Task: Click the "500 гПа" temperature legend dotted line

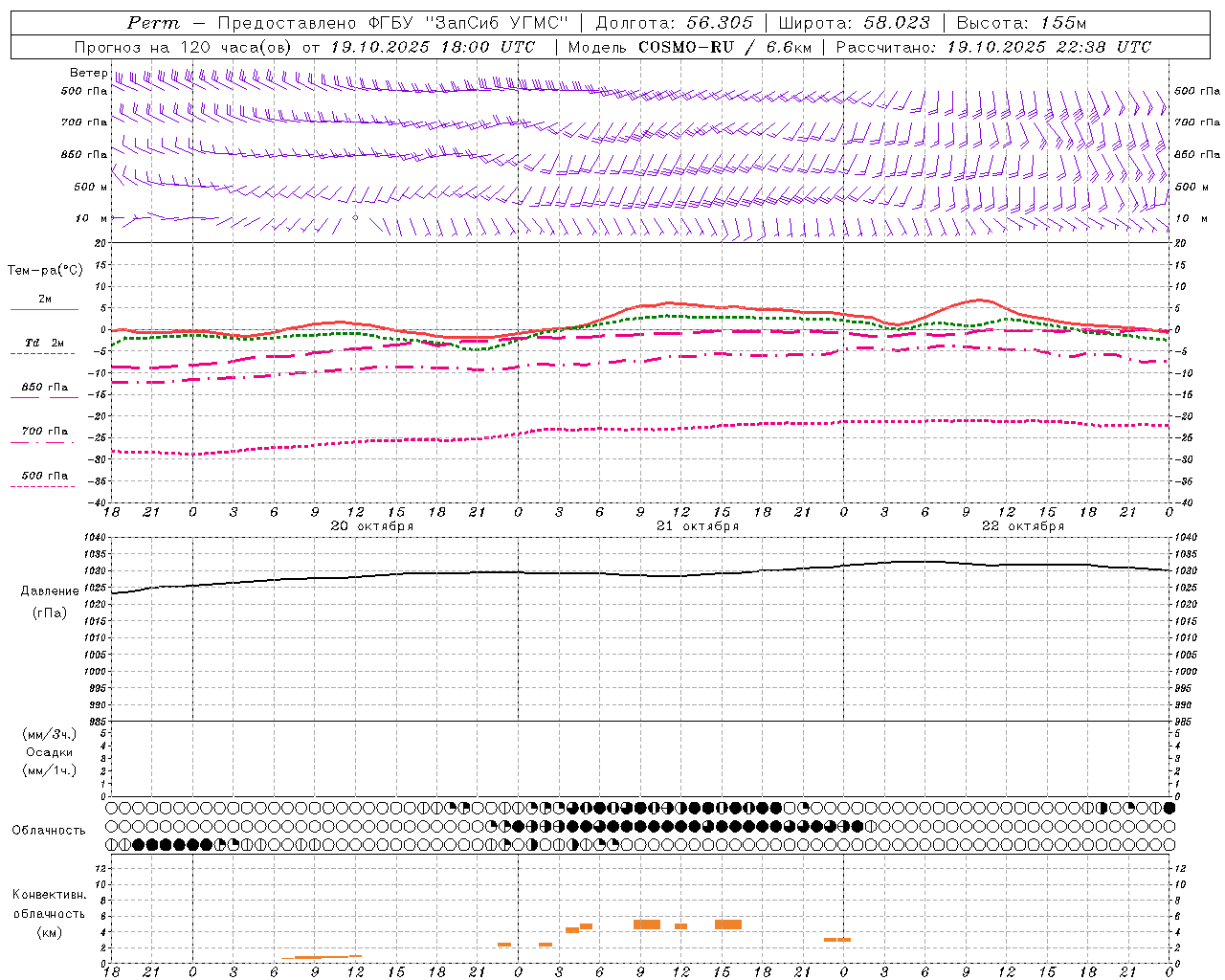Action: 42,486
